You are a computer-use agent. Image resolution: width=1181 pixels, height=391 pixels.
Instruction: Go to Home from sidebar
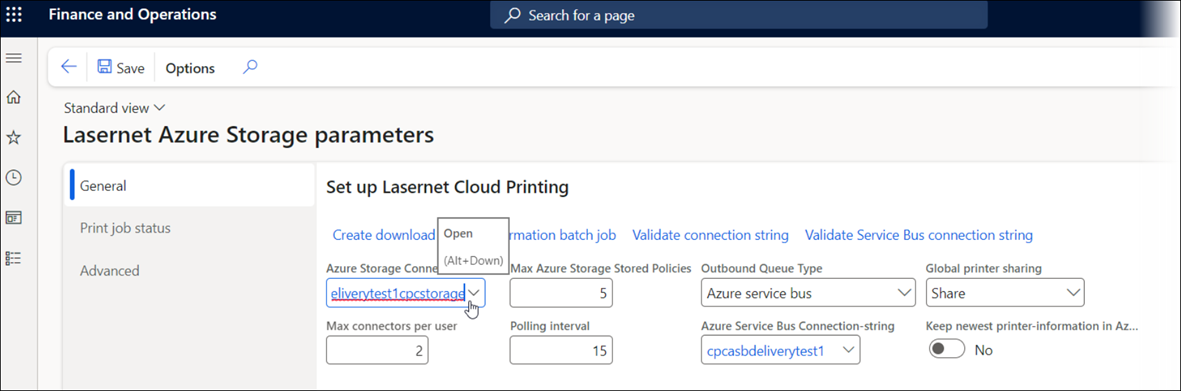pyautogui.click(x=14, y=97)
